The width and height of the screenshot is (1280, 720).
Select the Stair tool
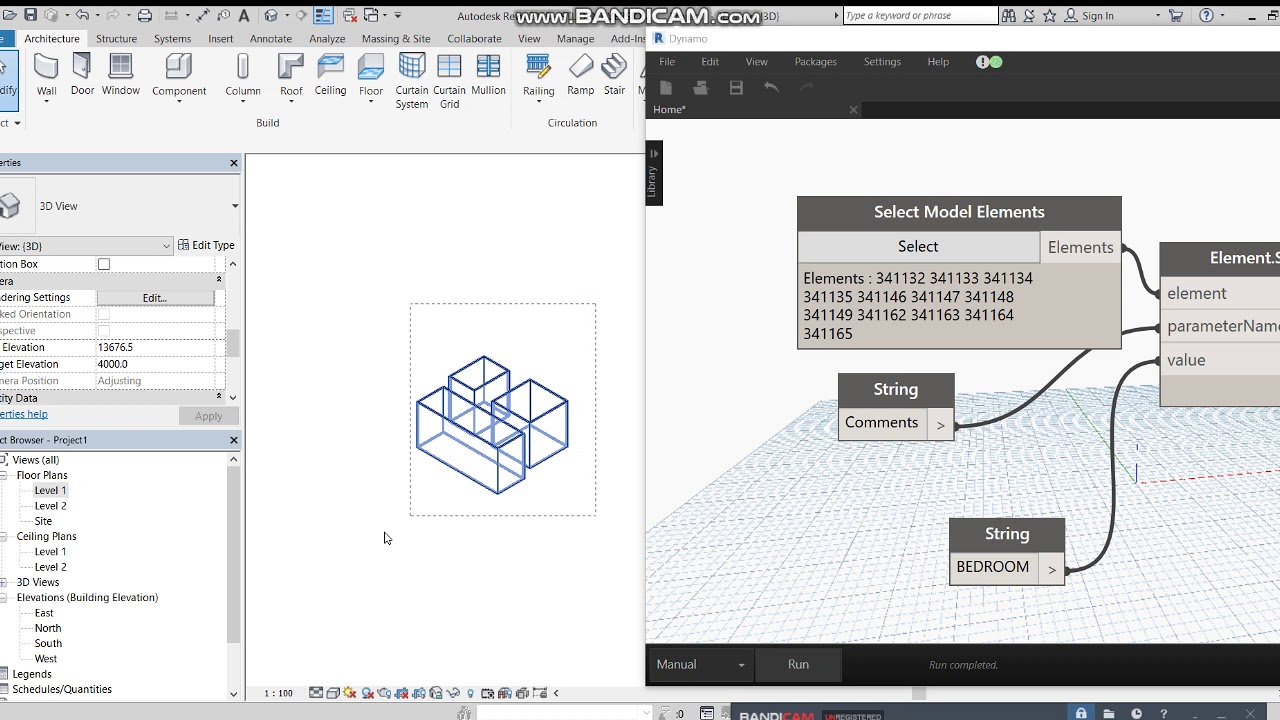click(614, 75)
